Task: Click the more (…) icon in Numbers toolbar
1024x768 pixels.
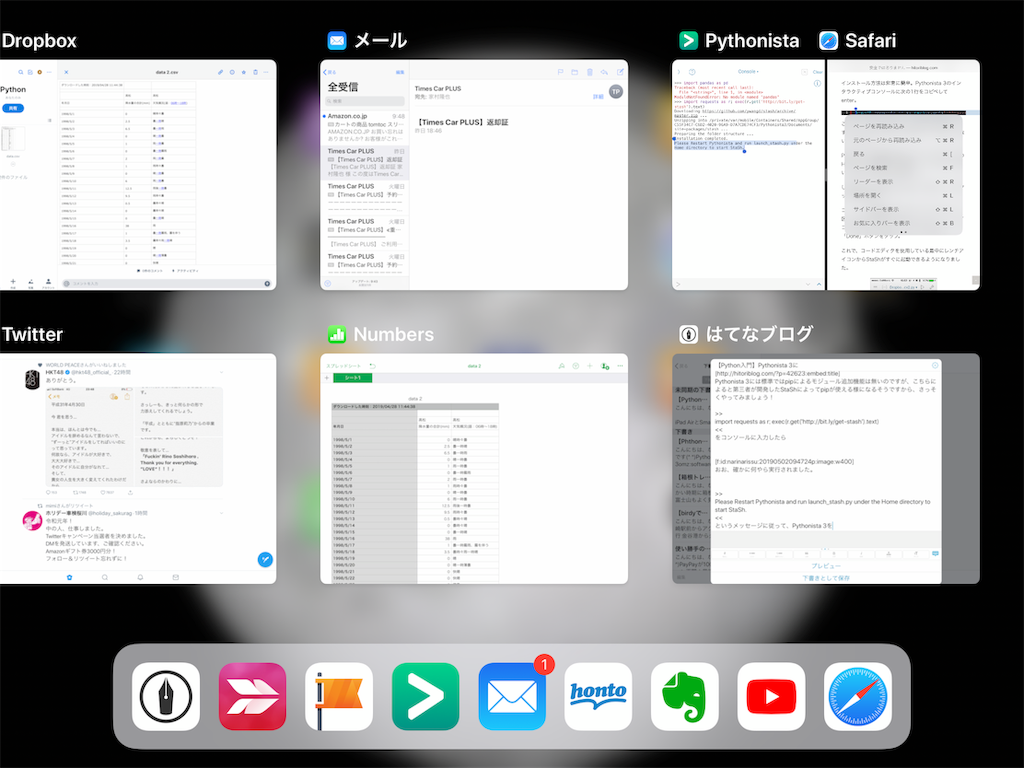Action: (620, 366)
